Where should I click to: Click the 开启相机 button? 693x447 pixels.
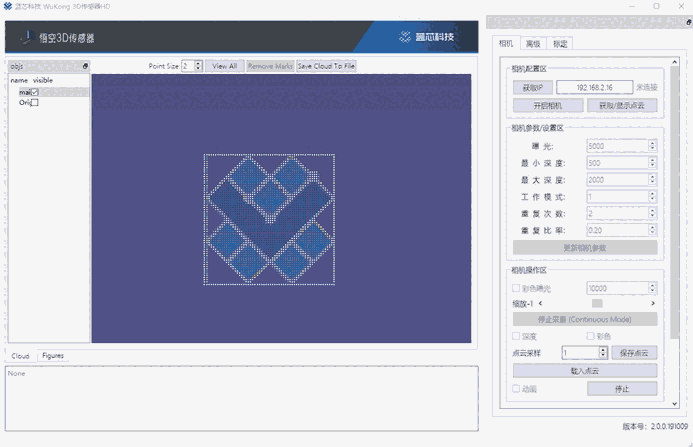pos(548,105)
